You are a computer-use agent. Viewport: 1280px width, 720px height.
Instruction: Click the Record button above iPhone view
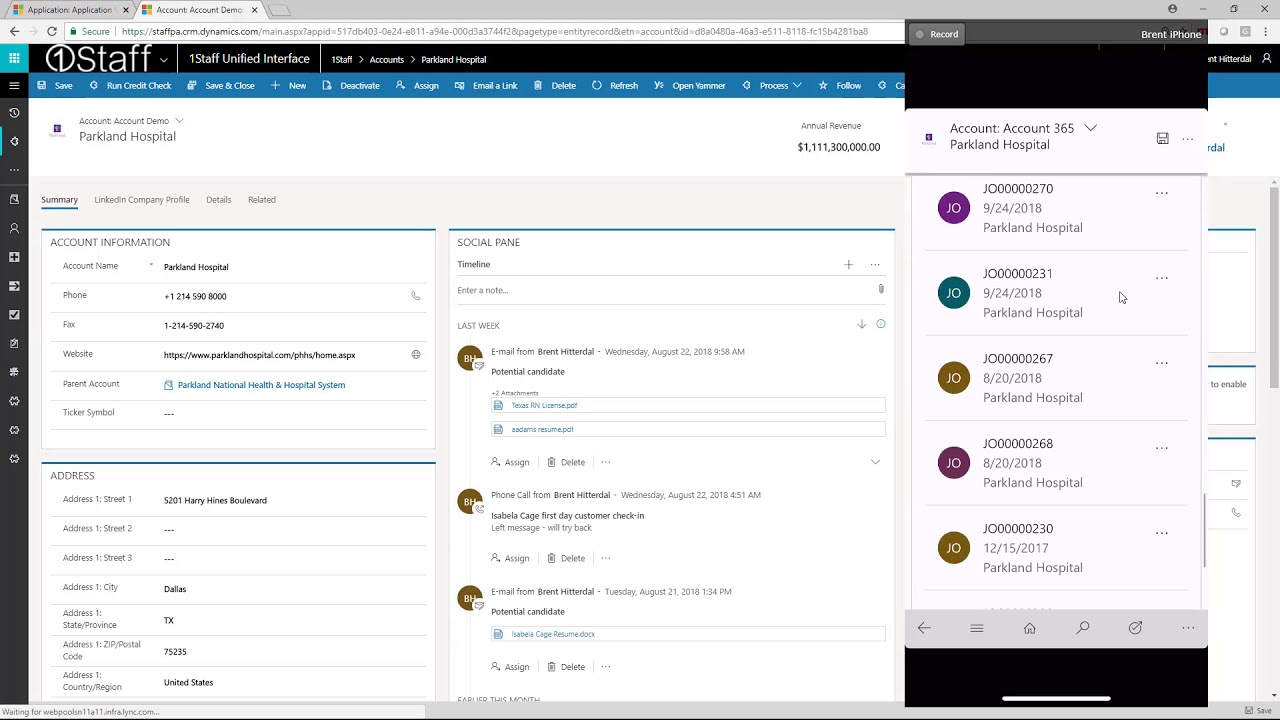click(937, 35)
